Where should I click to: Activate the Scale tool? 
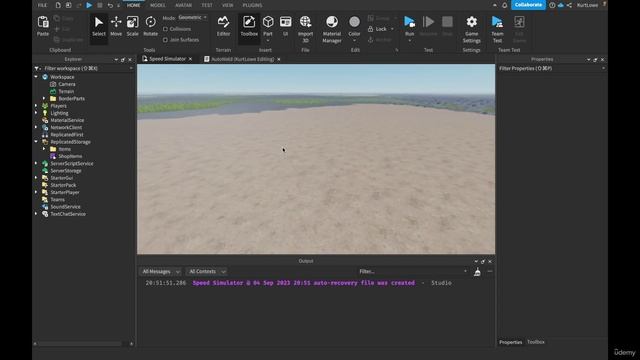point(132,27)
